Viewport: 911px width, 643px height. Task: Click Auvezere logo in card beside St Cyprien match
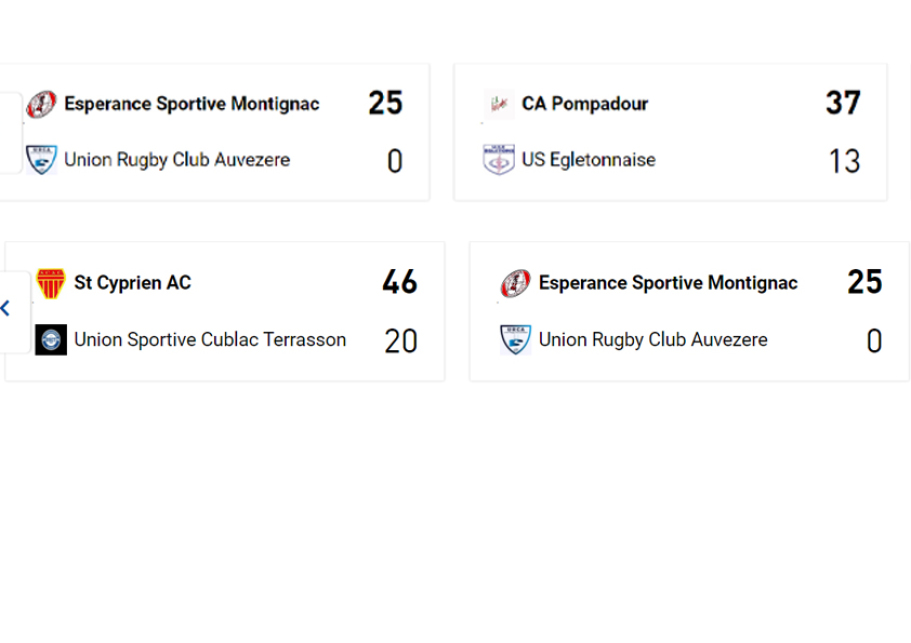(x=516, y=340)
